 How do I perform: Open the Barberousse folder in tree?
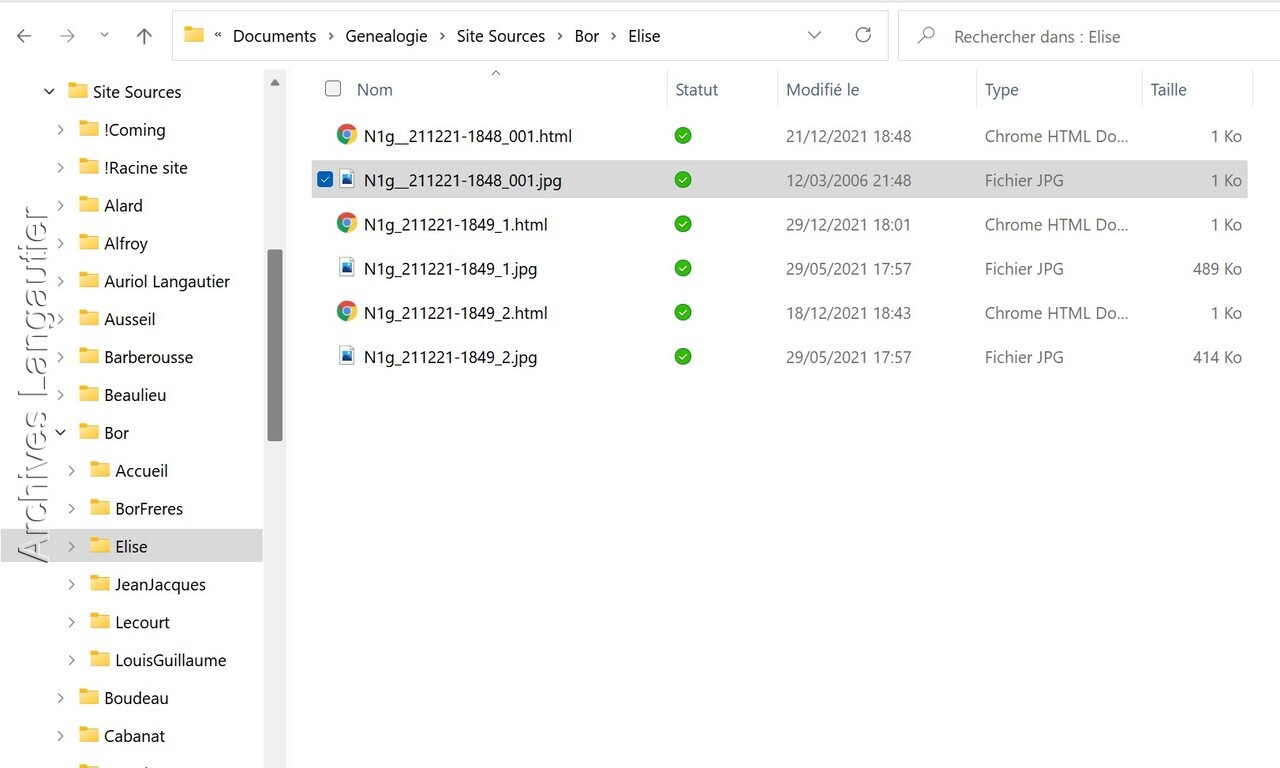(149, 357)
